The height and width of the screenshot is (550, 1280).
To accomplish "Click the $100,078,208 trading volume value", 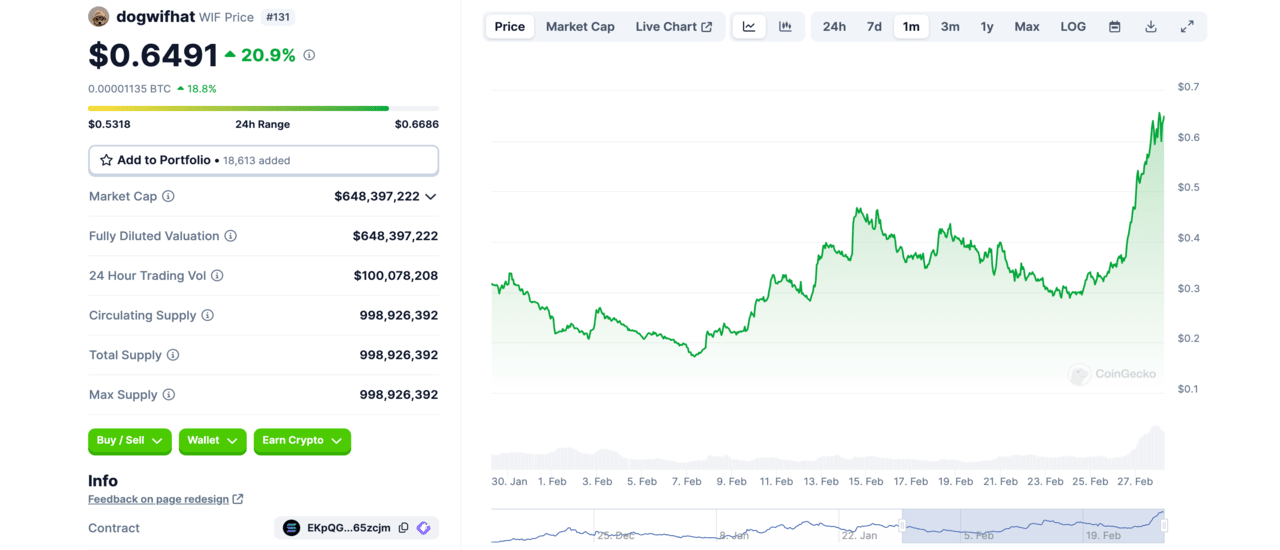I will [x=395, y=275].
